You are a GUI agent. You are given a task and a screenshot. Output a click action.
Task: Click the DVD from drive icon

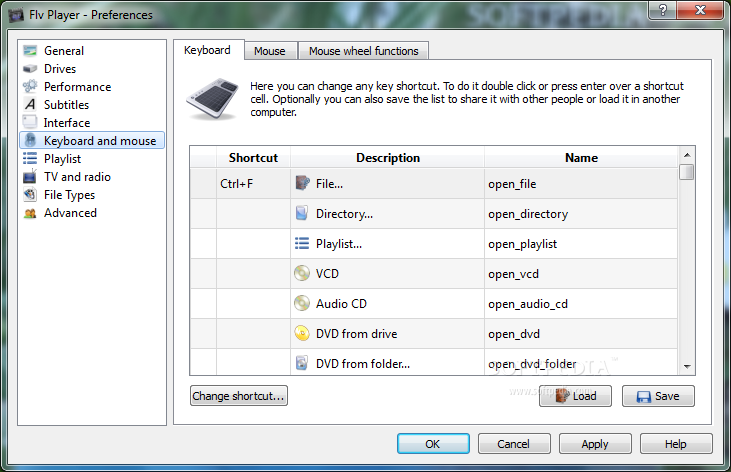click(x=302, y=333)
